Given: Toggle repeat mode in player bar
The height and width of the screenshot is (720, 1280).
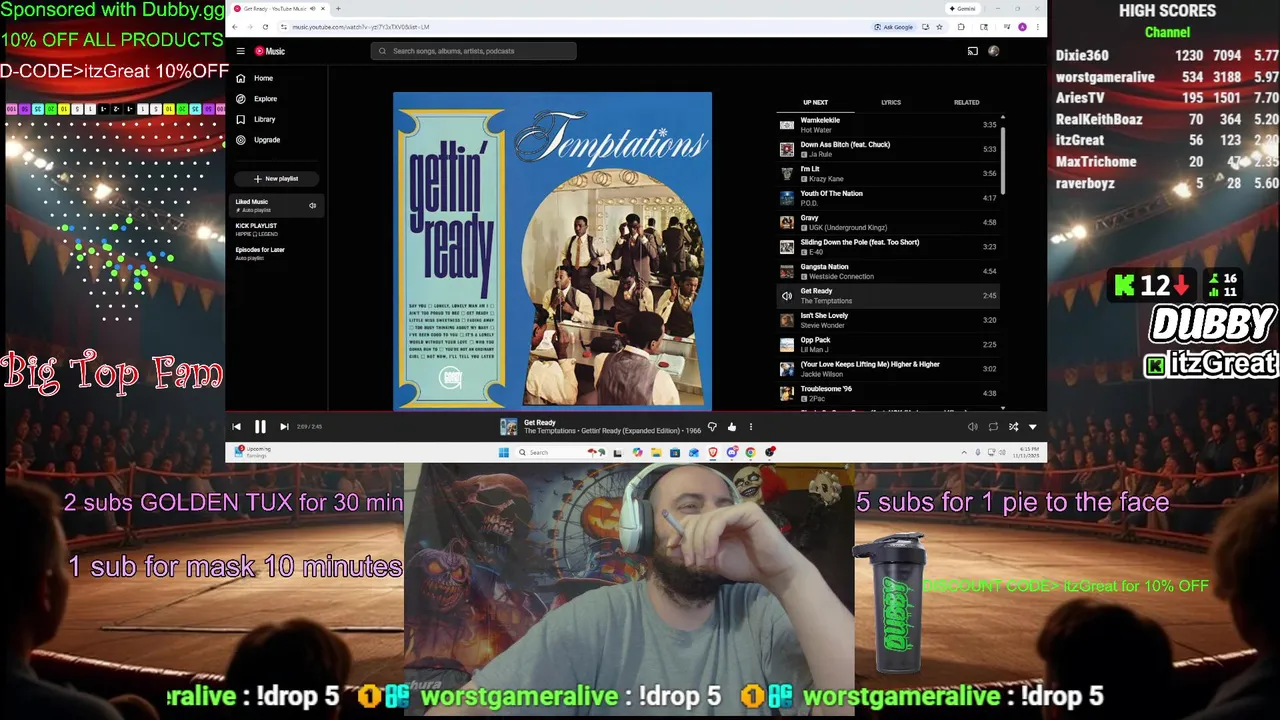Looking at the screenshot, I should (x=993, y=427).
